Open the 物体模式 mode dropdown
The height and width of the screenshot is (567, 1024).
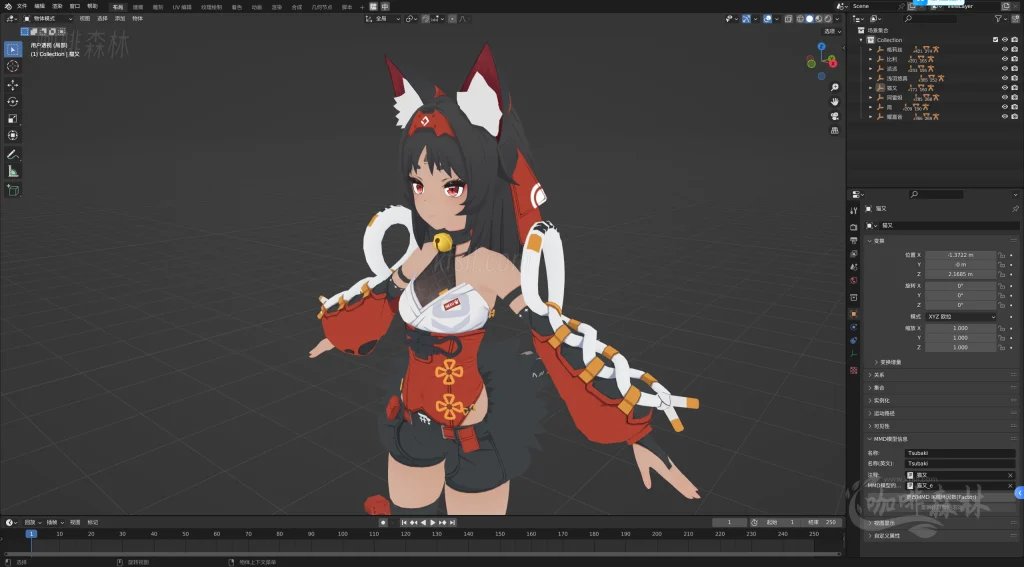48,19
